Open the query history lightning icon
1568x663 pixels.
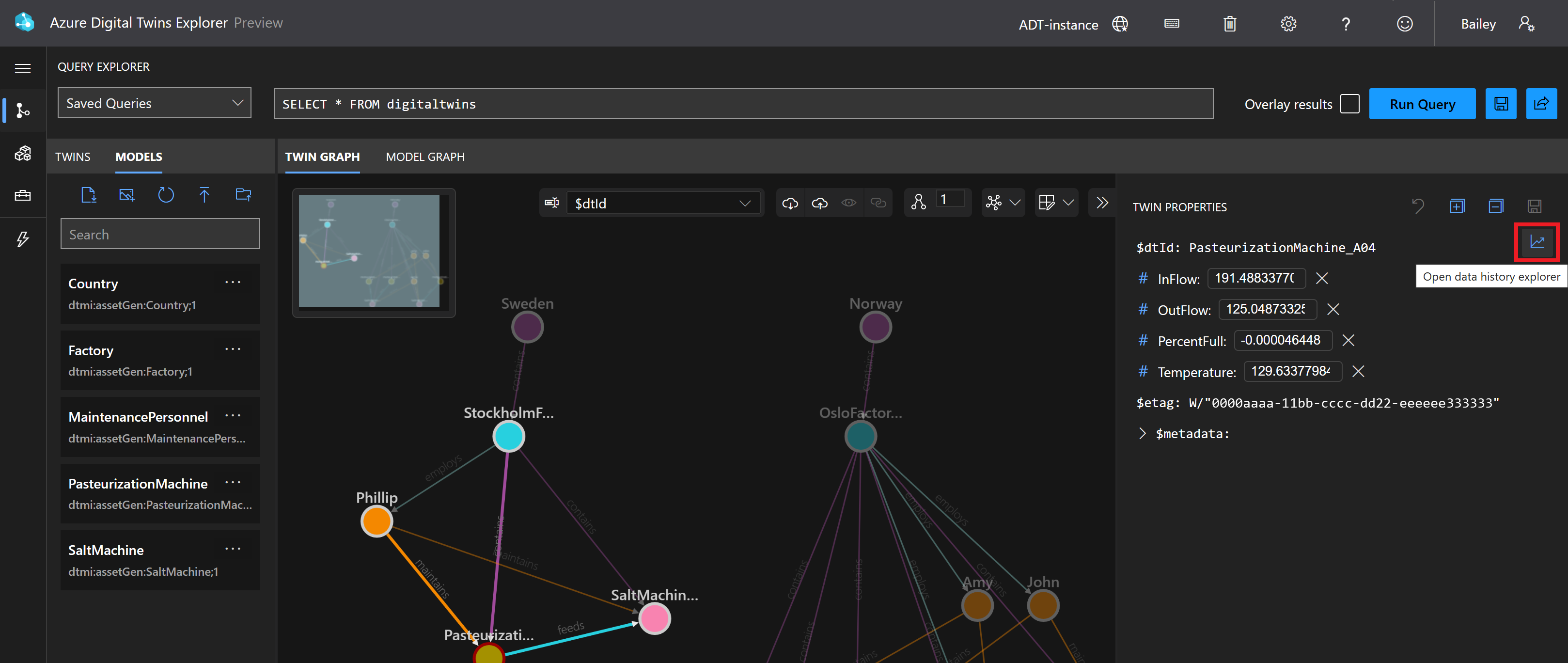22,239
